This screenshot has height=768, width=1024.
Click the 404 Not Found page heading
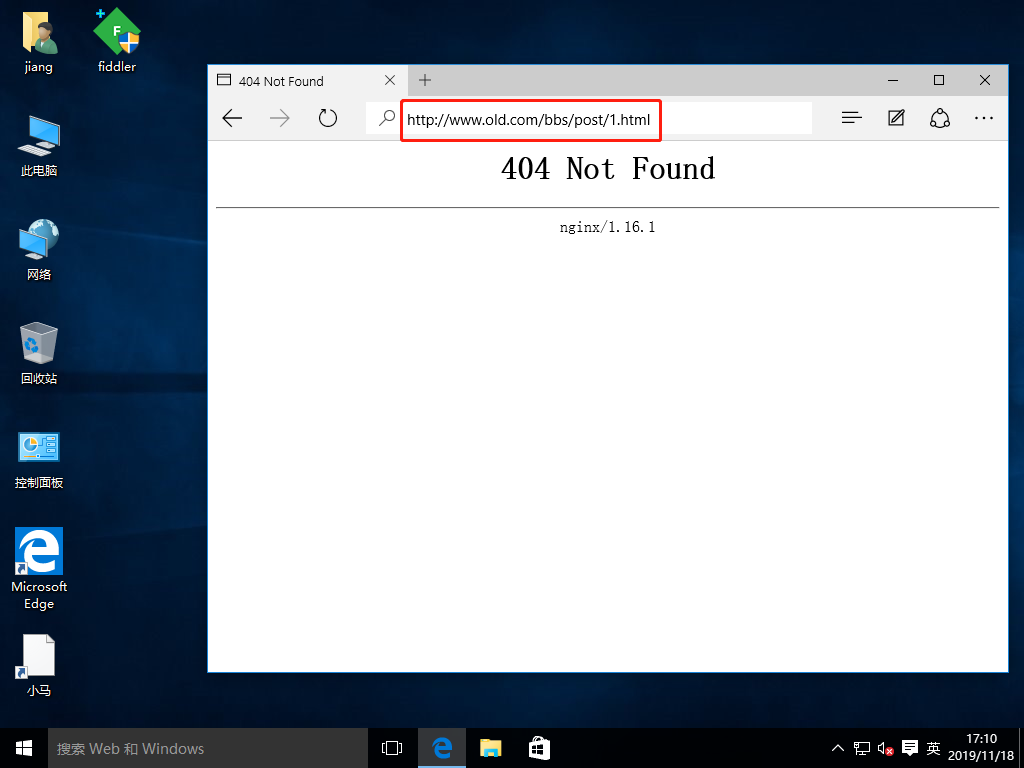[x=608, y=168]
